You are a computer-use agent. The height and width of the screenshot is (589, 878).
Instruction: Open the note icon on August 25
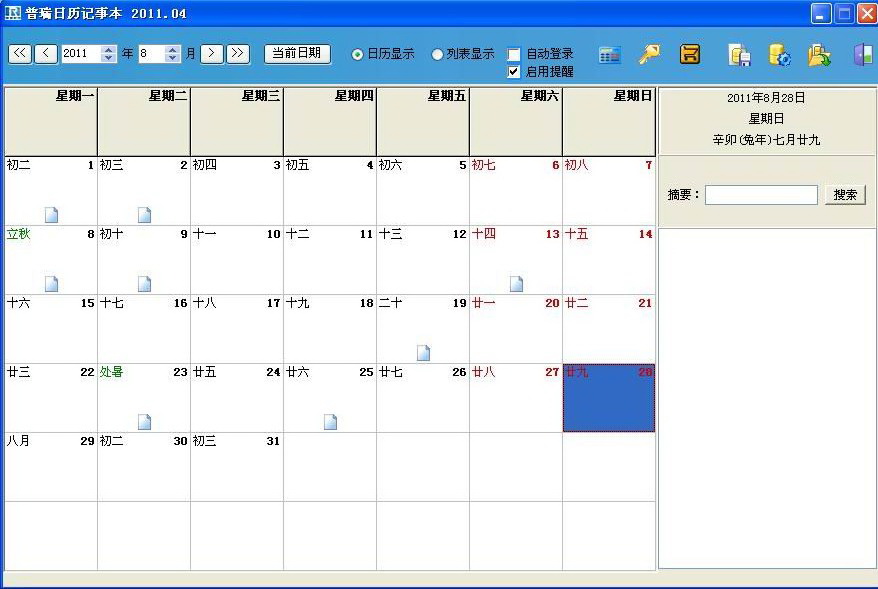click(x=330, y=422)
